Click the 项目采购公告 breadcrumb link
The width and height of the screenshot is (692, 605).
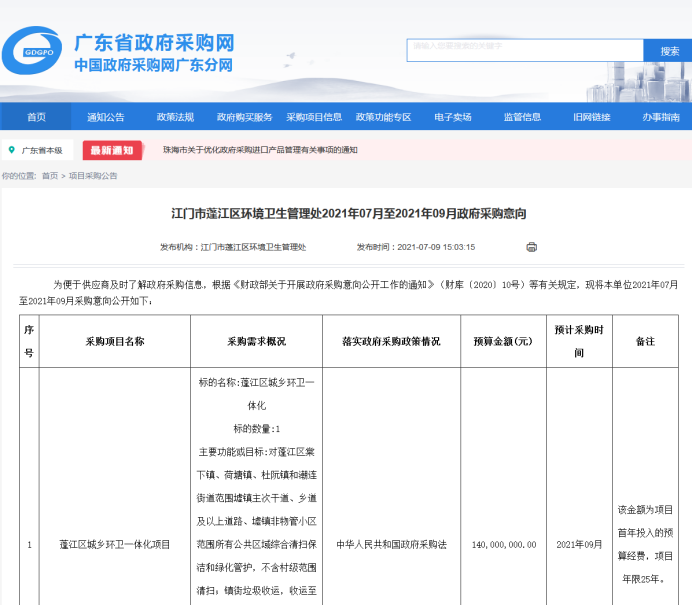pyautogui.click(x=93, y=176)
